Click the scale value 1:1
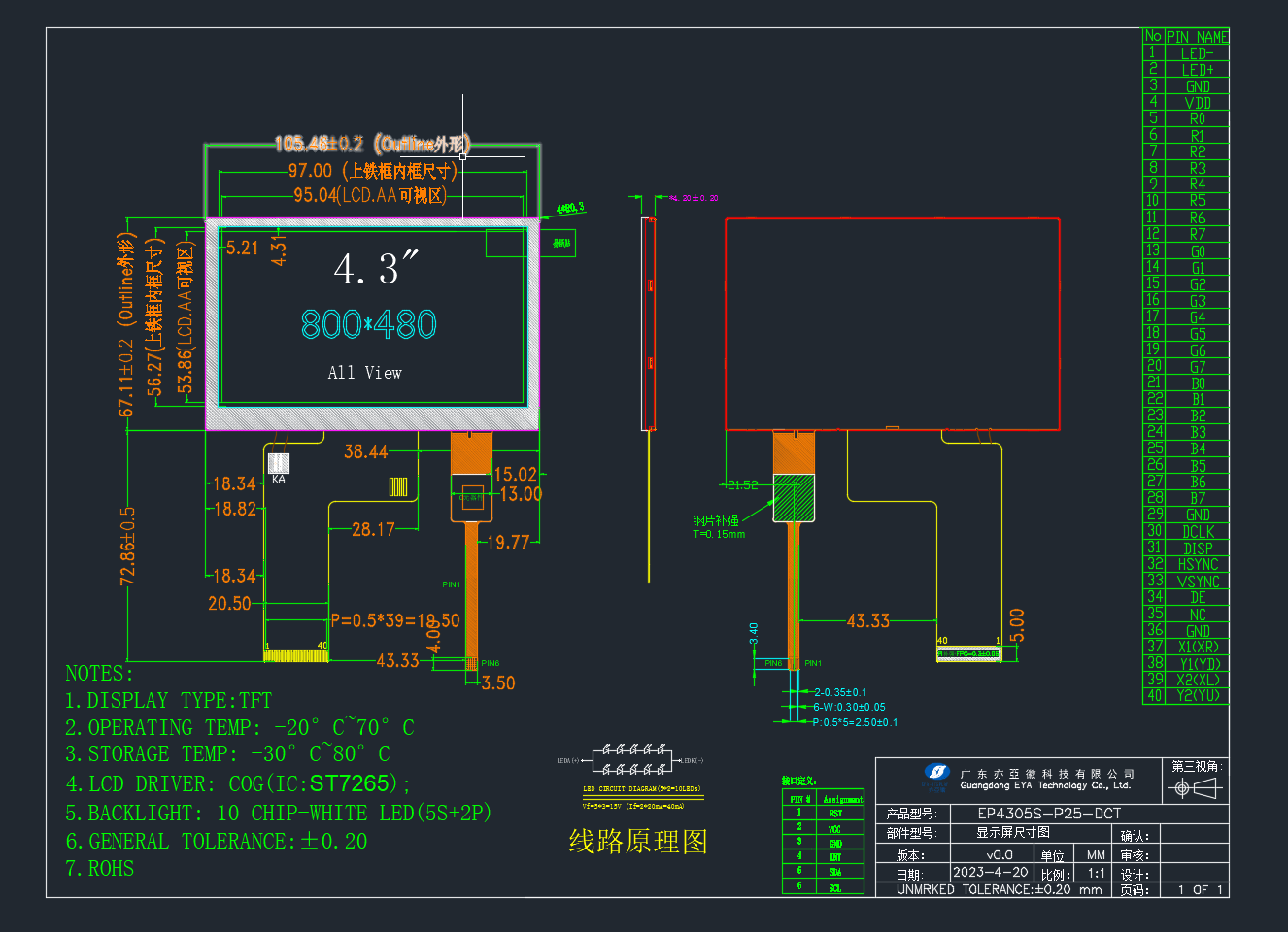Image resolution: width=1288 pixels, height=932 pixels. click(x=1097, y=873)
